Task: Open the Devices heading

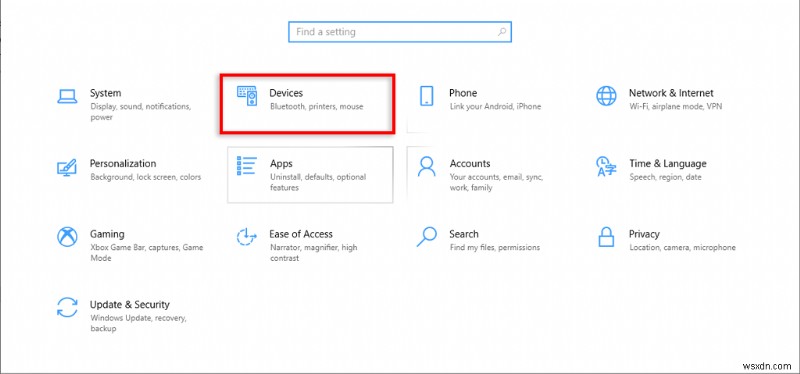Action: [286, 93]
